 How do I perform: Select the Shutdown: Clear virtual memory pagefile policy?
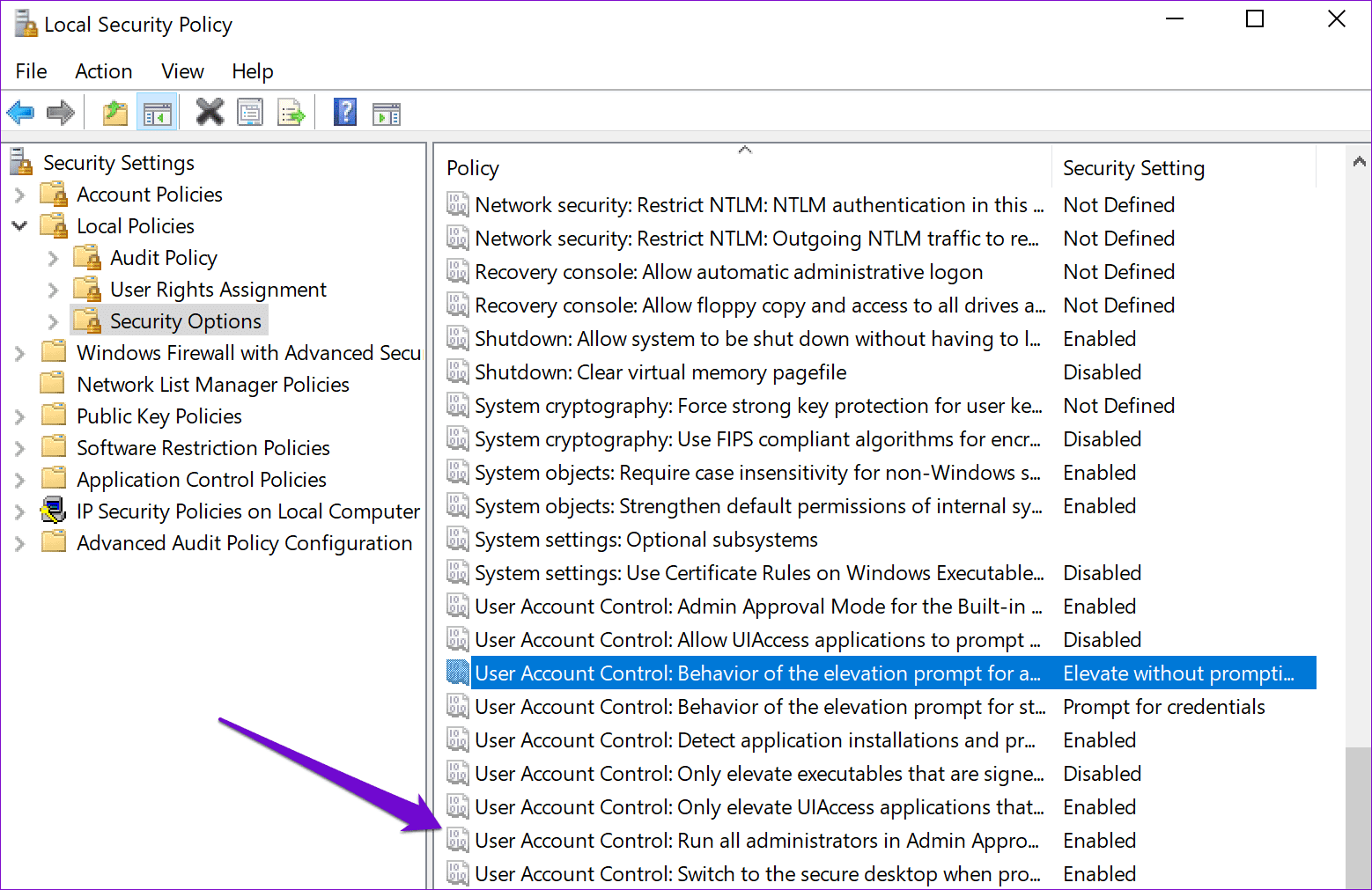tap(660, 371)
